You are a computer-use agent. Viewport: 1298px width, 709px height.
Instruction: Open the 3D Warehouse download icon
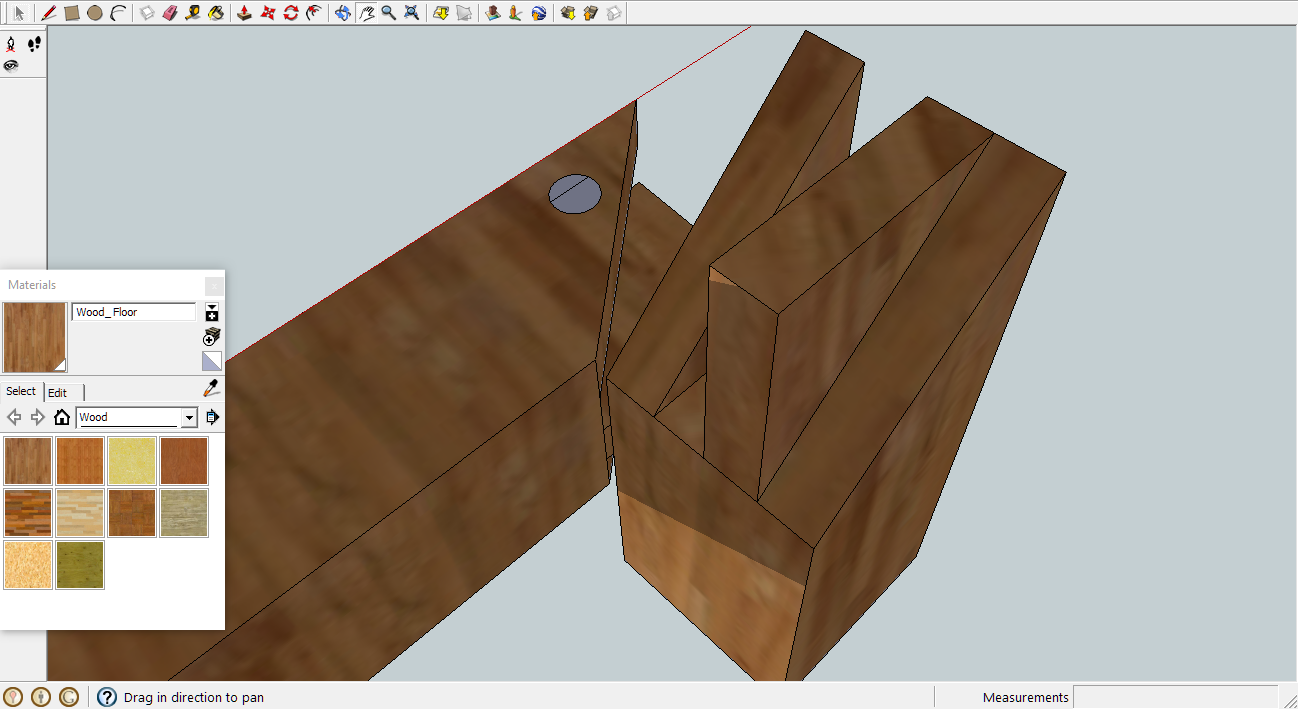pyautogui.click(x=567, y=13)
